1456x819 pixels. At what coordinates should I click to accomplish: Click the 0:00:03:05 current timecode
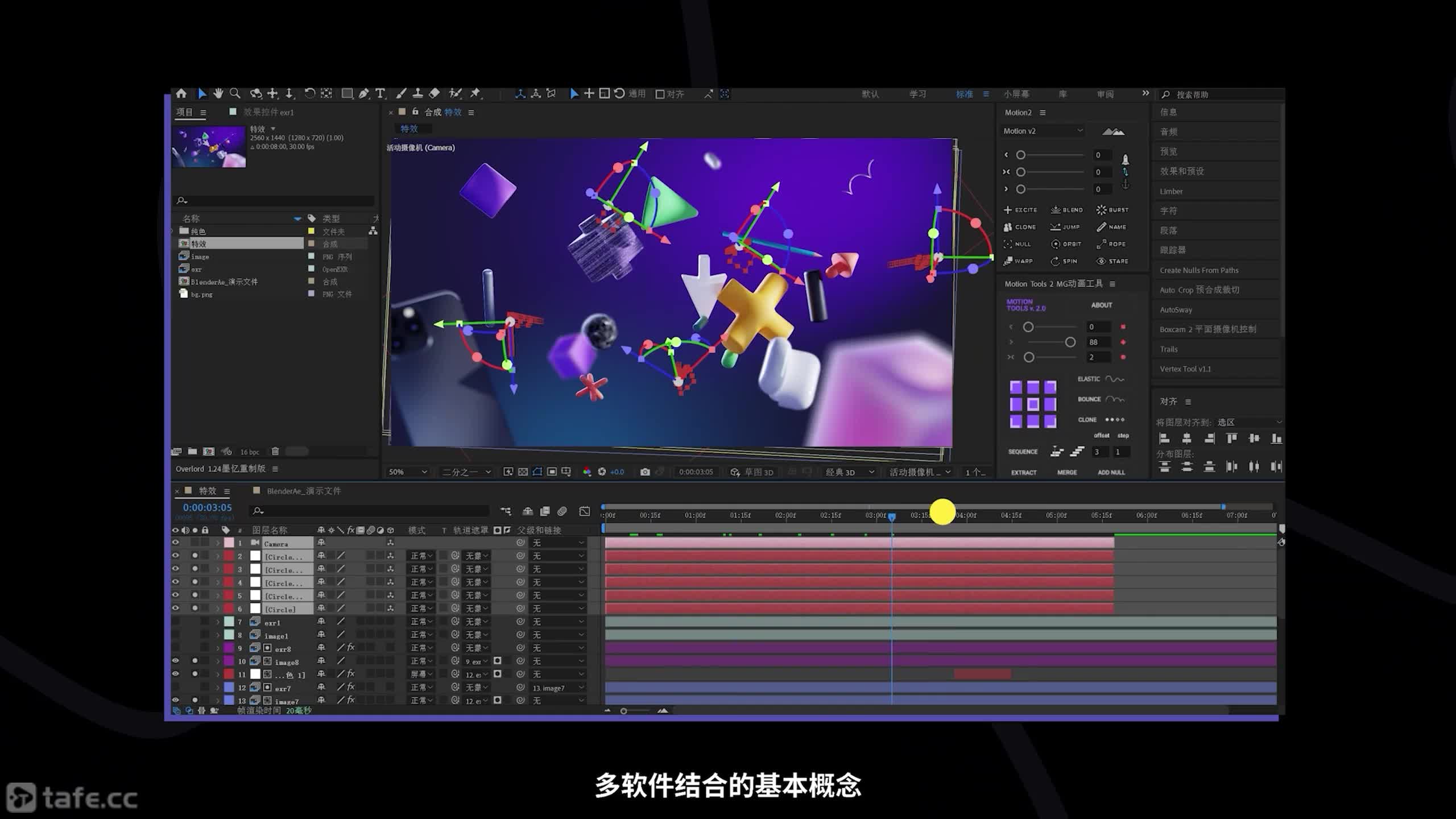click(x=207, y=507)
